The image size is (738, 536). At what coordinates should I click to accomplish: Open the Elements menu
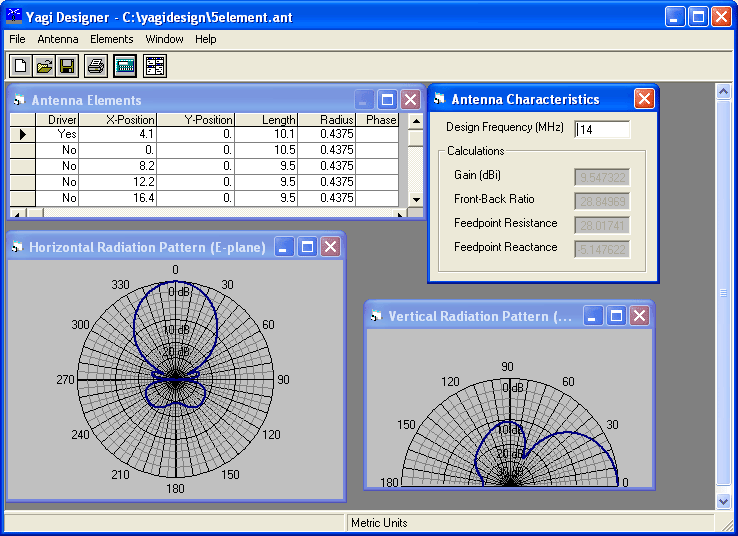(x=112, y=39)
